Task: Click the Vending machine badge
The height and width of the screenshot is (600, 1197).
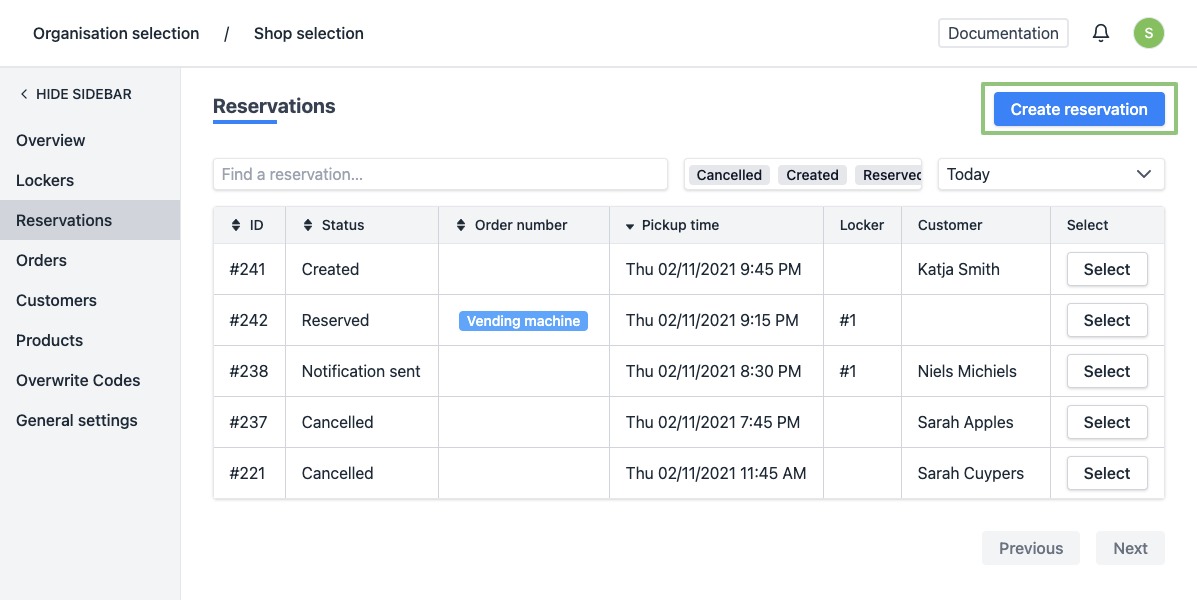Action: pyautogui.click(x=523, y=321)
